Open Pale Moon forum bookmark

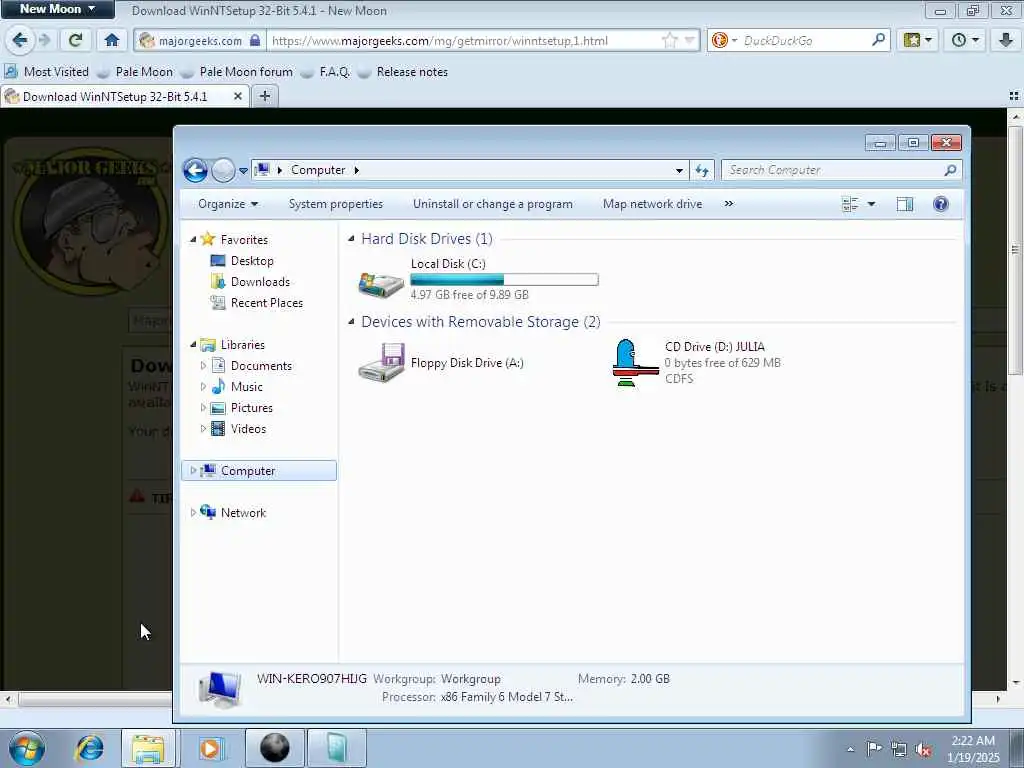[237, 72]
